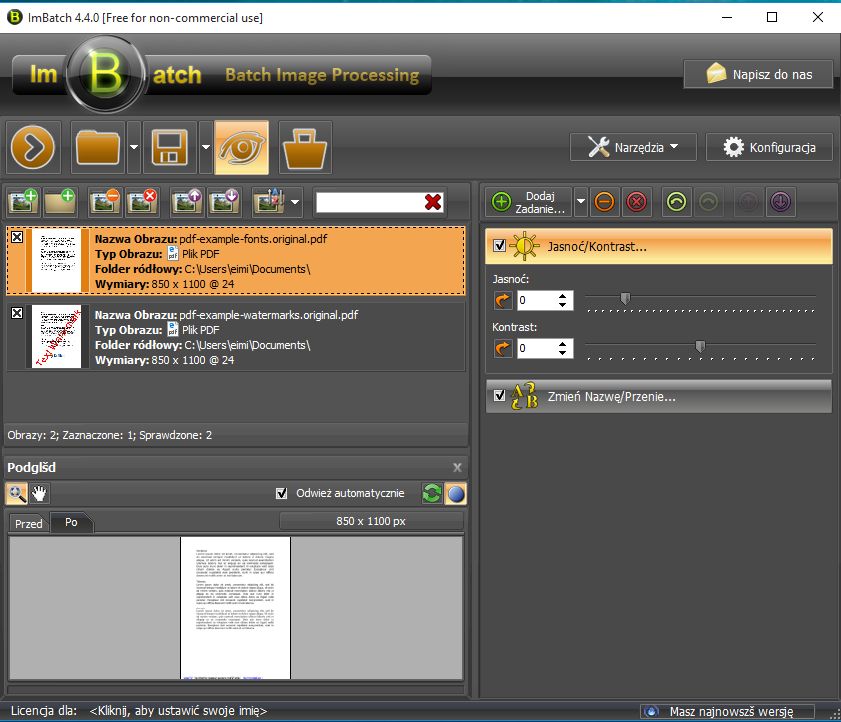841x722 pixels.
Task: Expand the Zmień Nazwę/Przenie task header
Action: 659,396
